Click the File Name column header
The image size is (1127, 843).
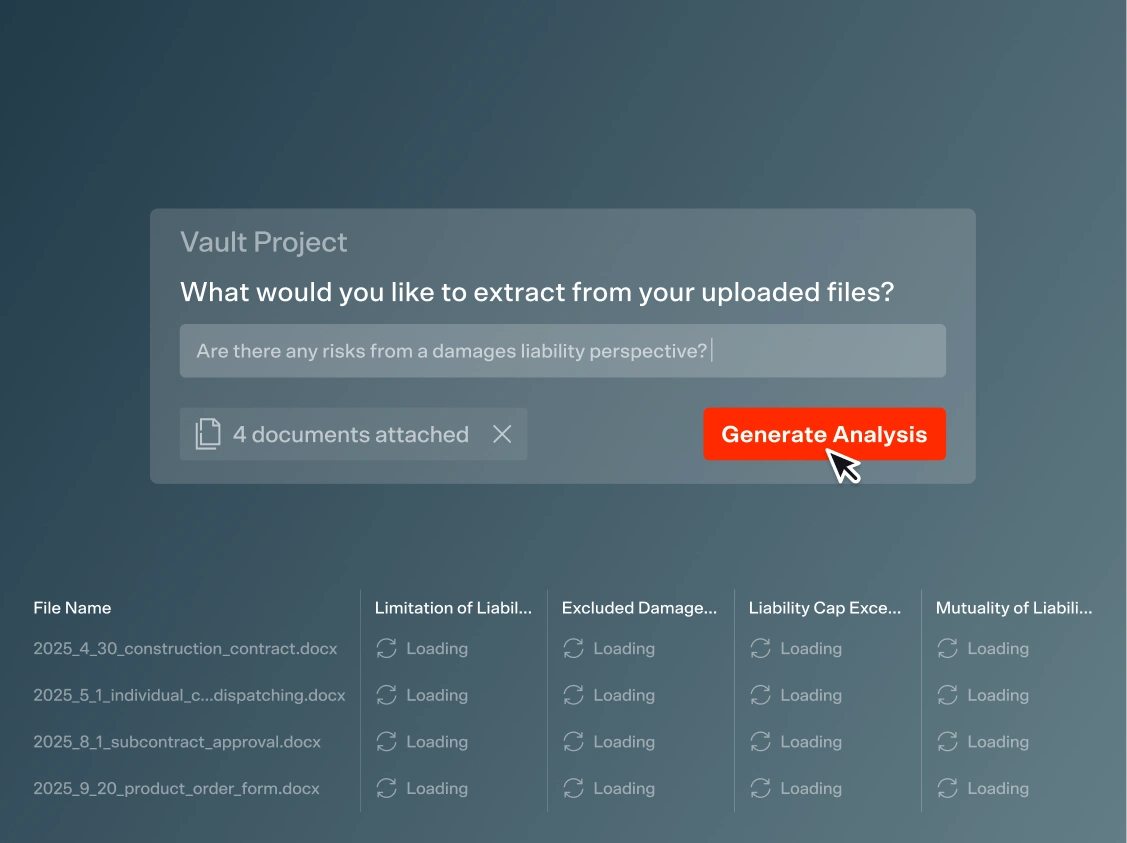tap(72, 608)
